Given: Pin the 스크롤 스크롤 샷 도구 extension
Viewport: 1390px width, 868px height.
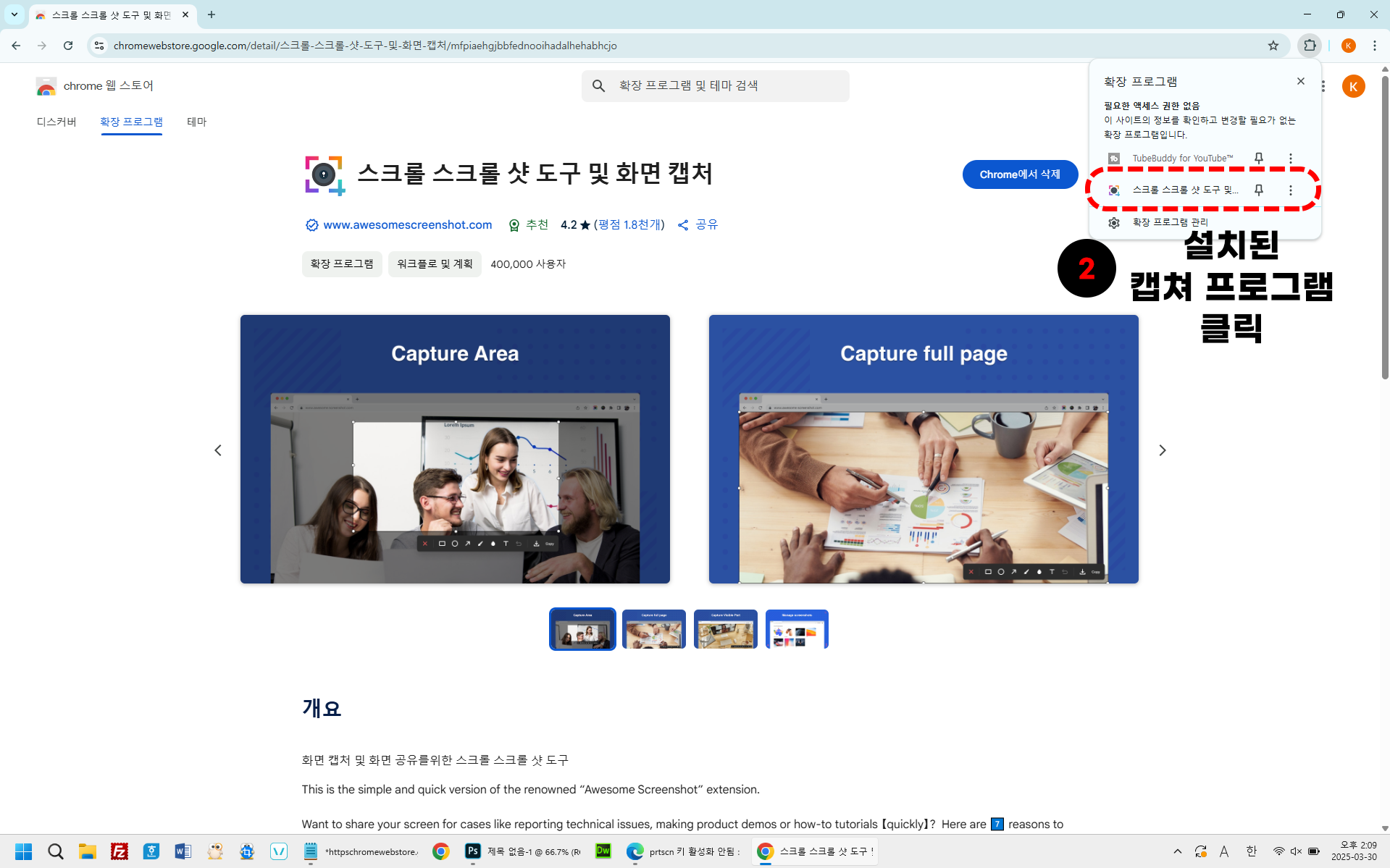Looking at the screenshot, I should (1259, 190).
